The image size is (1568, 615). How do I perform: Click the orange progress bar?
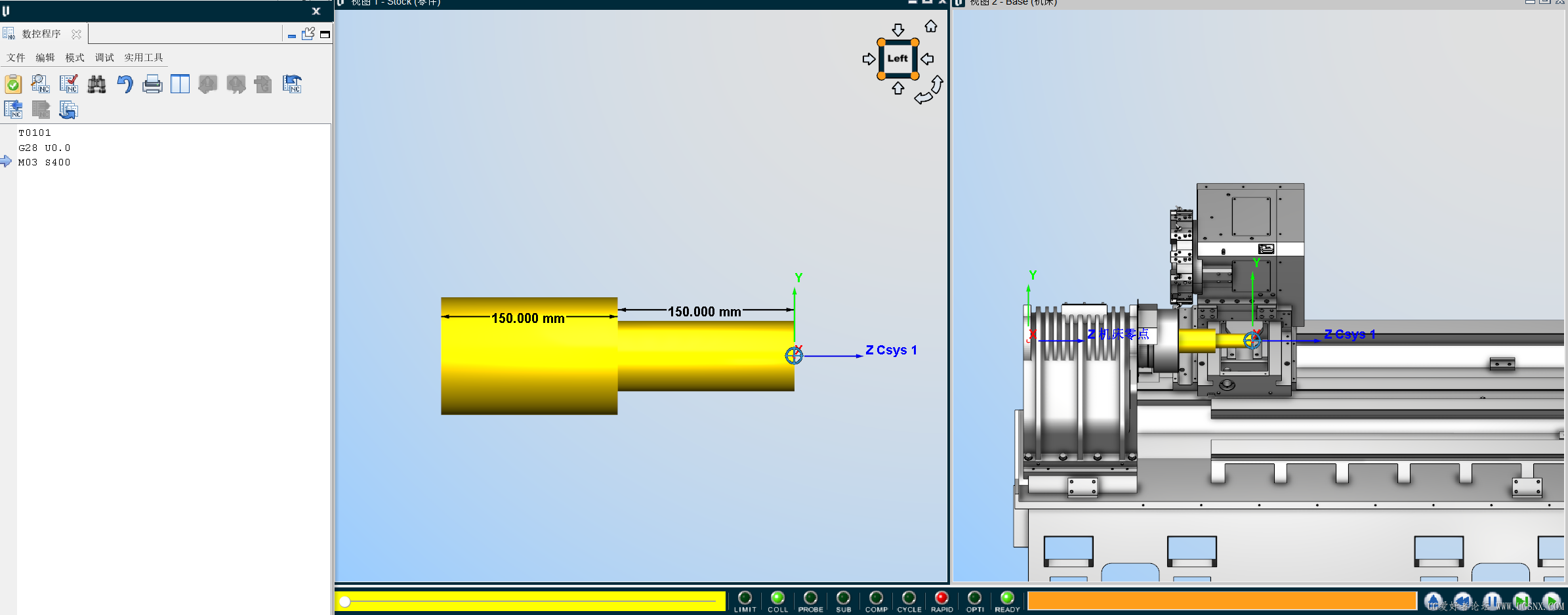tap(1222, 601)
